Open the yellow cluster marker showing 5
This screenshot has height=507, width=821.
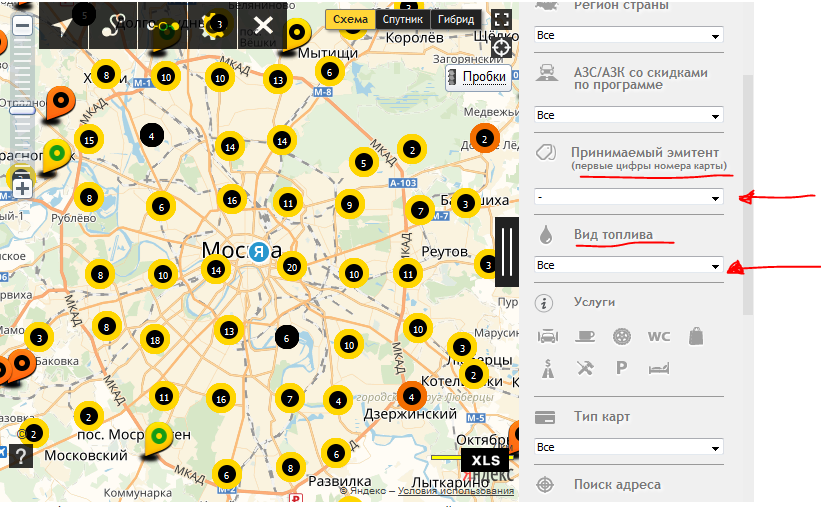coord(363,163)
